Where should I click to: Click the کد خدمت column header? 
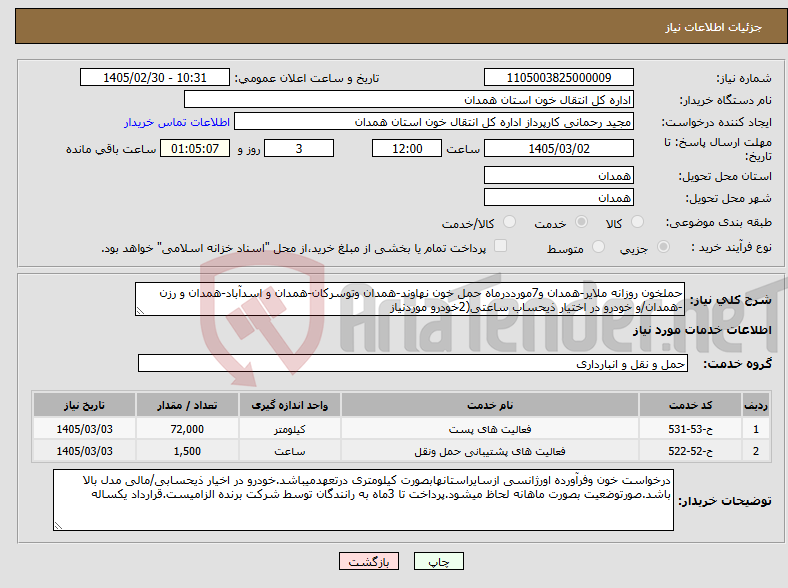pos(691,405)
